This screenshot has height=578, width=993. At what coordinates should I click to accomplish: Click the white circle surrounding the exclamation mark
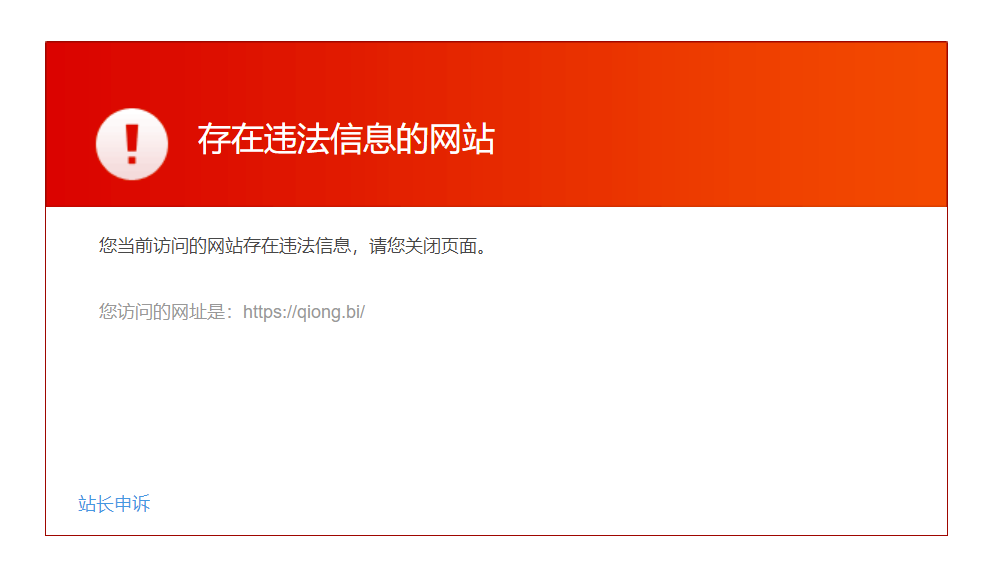[132, 144]
